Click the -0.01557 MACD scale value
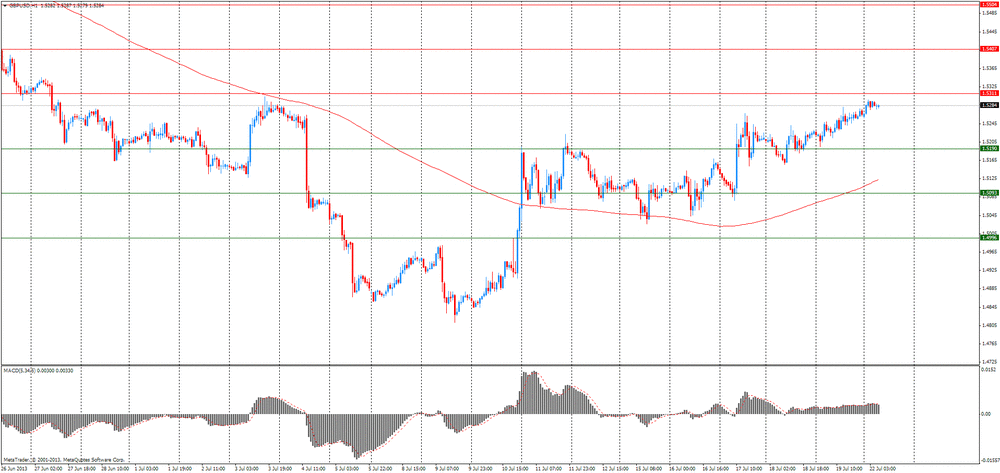The width and height of the screenshot is (1000, 473). coord(990,460)
